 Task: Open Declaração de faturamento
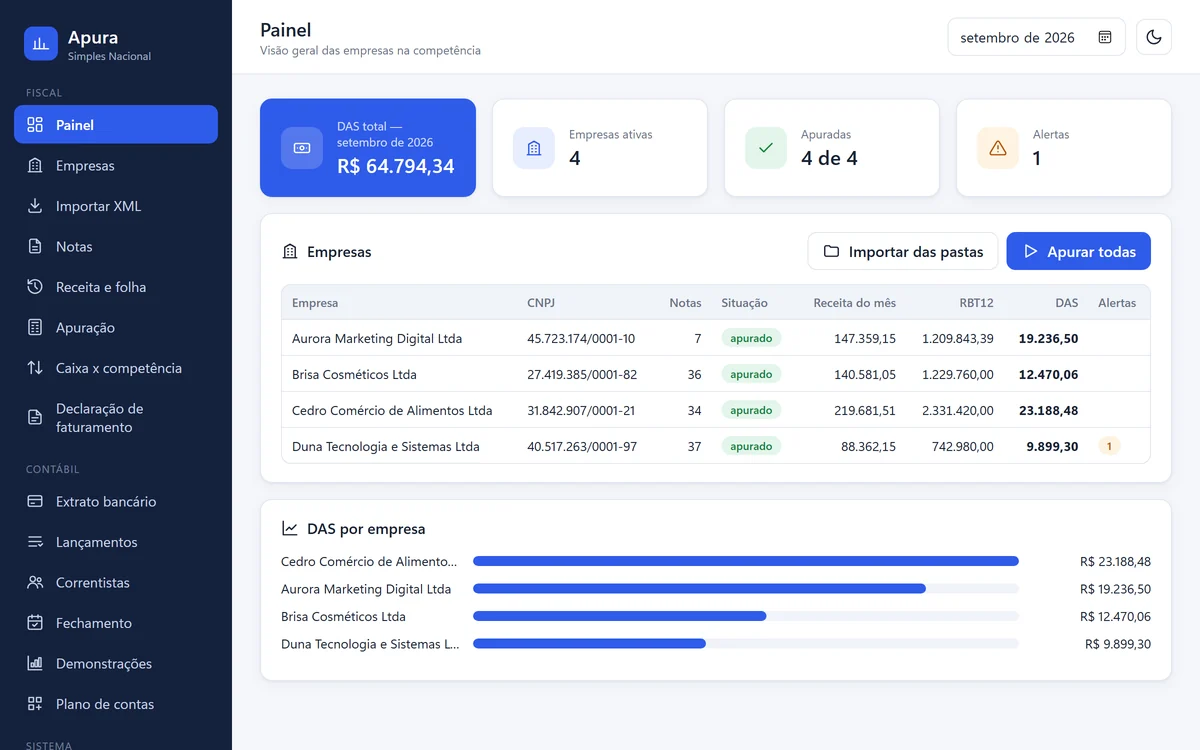tap(116, 418)
